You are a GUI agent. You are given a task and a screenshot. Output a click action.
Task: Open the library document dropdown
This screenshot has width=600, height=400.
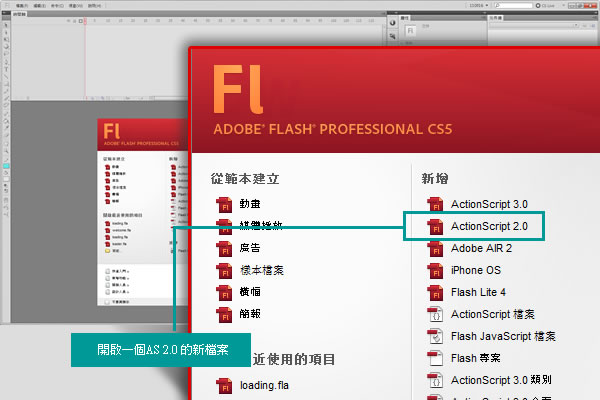click(x=534, y=25)
